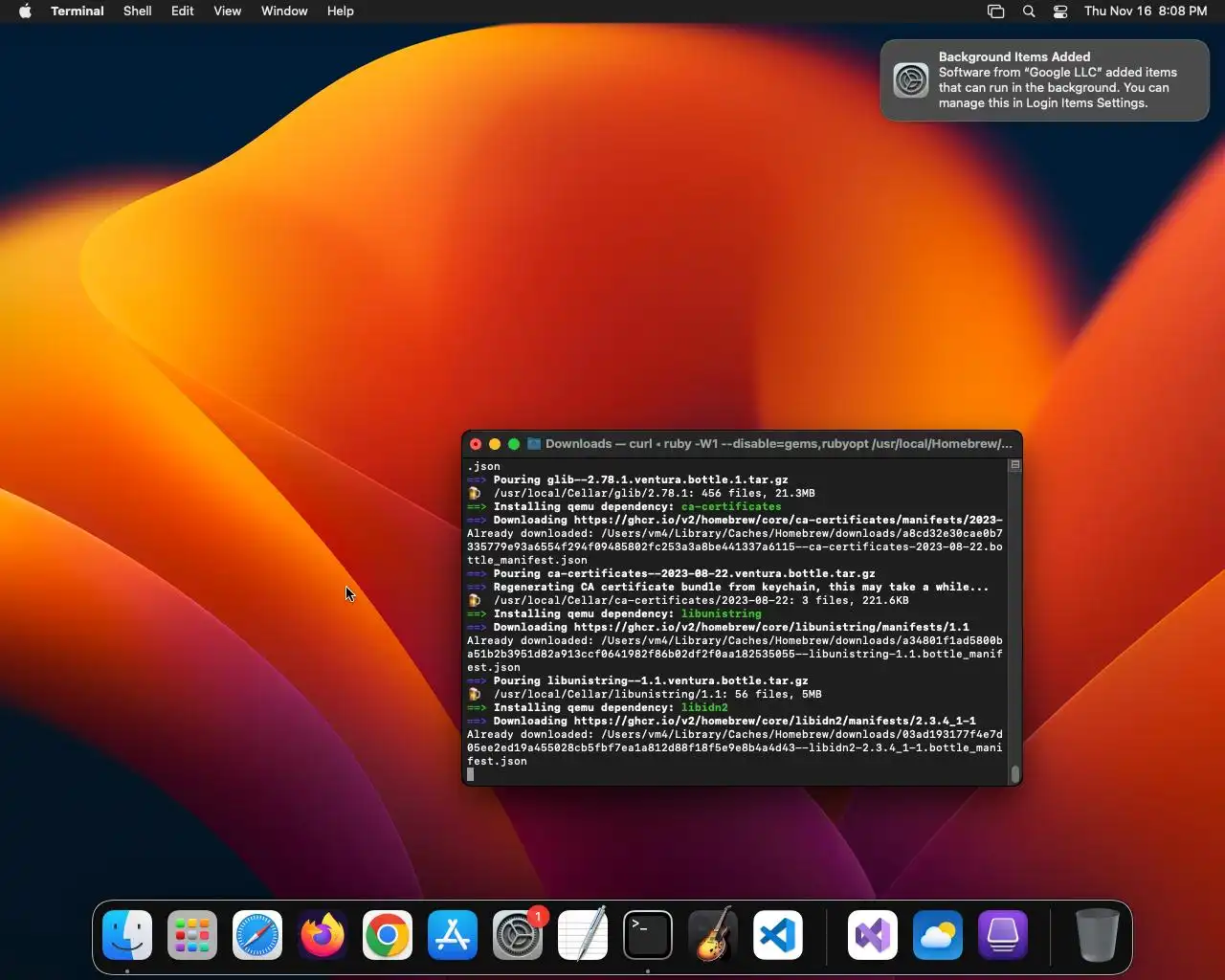
Task: Click the green 'libunistring' dependency text
Action: coord(722,614)
